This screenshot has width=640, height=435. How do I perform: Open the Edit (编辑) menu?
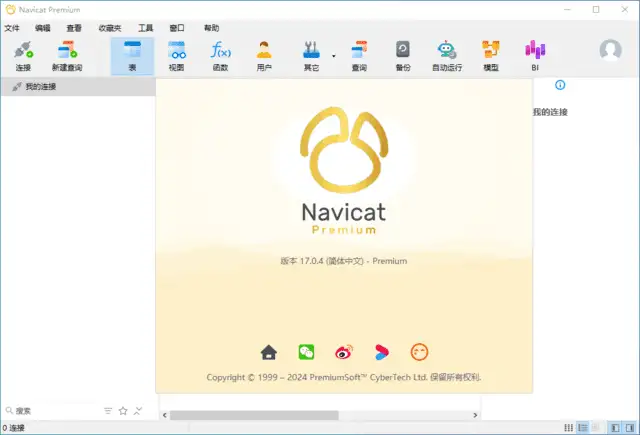point(42,28)
